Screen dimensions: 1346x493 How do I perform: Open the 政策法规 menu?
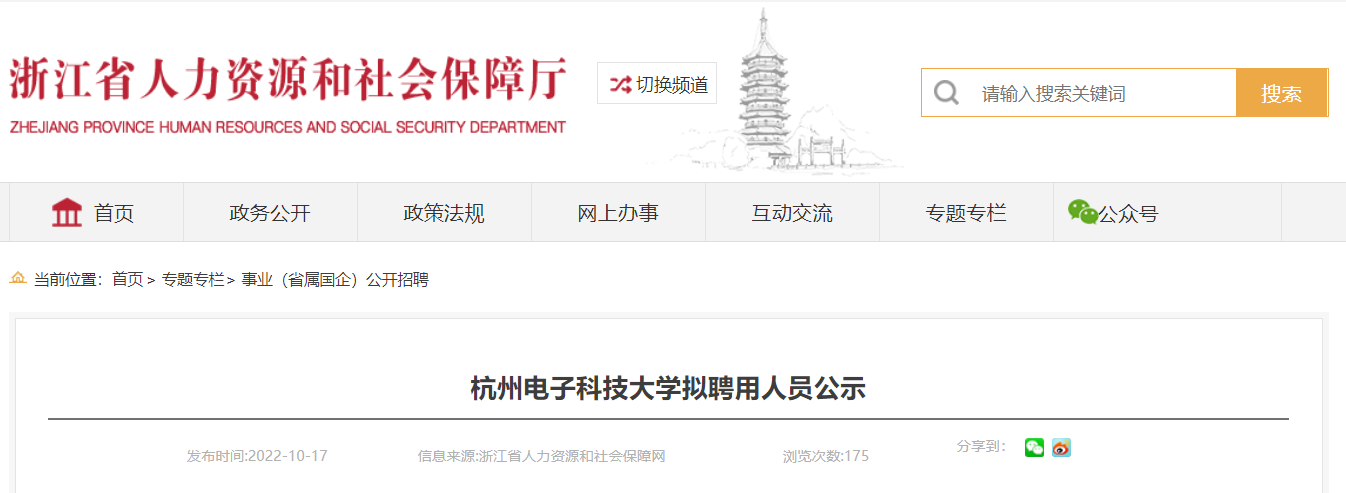[x=444, y=213]
